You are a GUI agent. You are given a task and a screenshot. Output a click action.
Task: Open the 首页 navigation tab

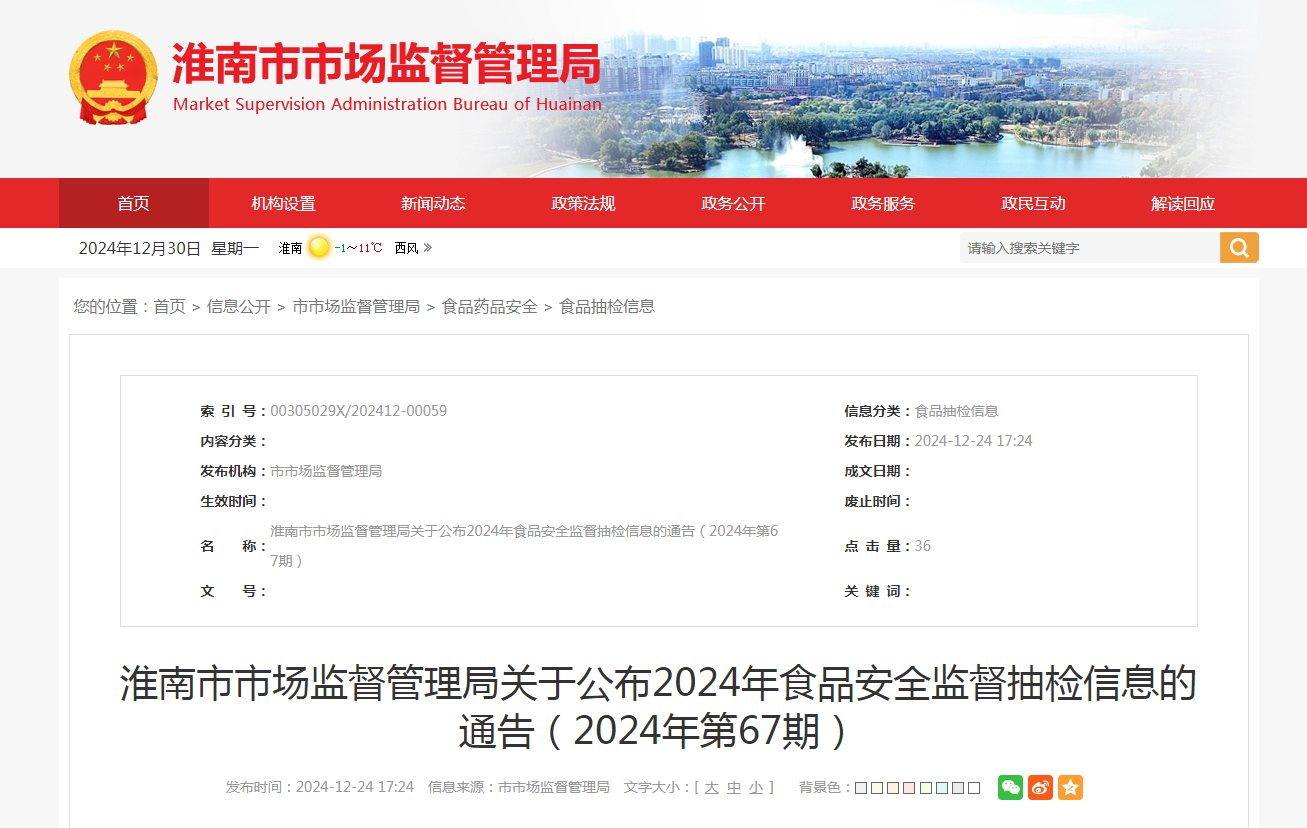[134, 203]
